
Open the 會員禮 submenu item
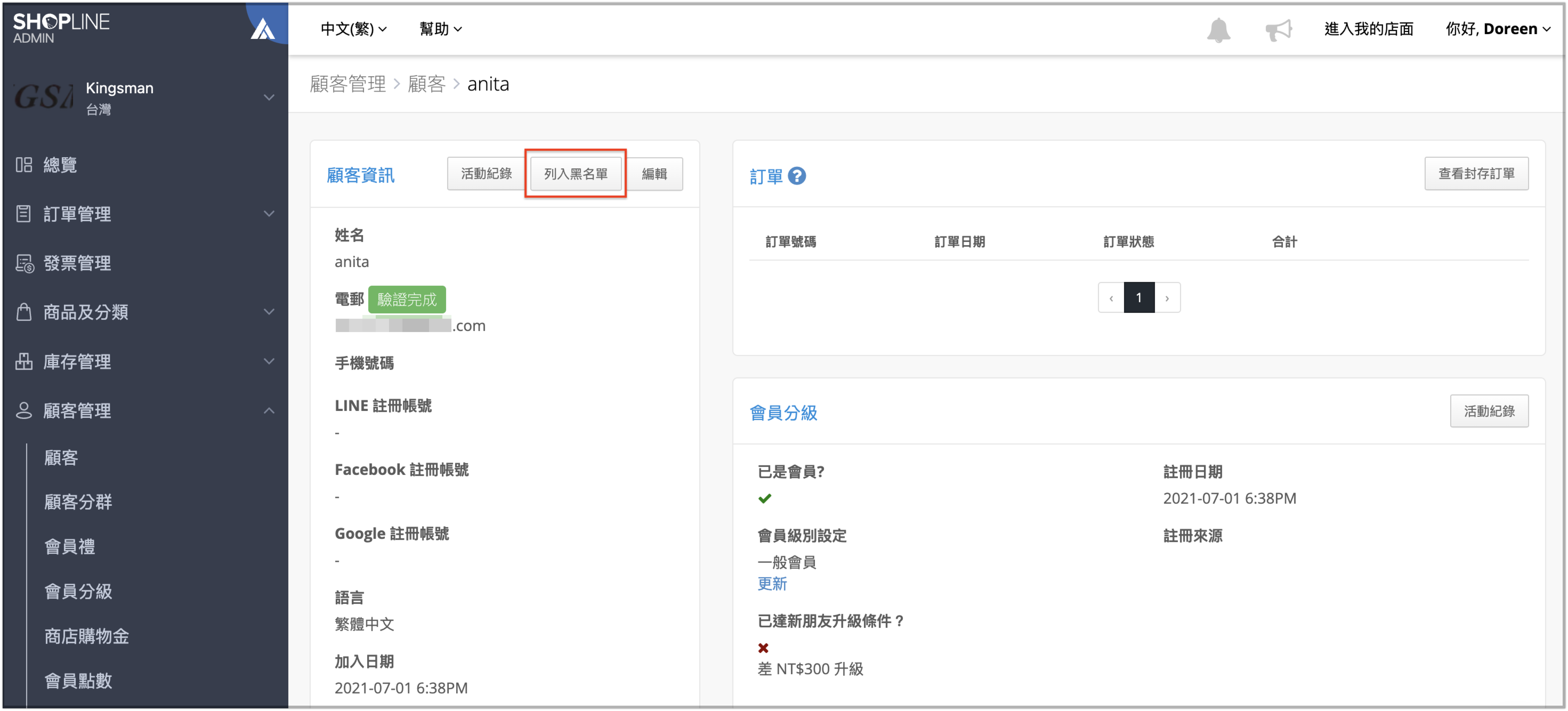tap(69, 547)
